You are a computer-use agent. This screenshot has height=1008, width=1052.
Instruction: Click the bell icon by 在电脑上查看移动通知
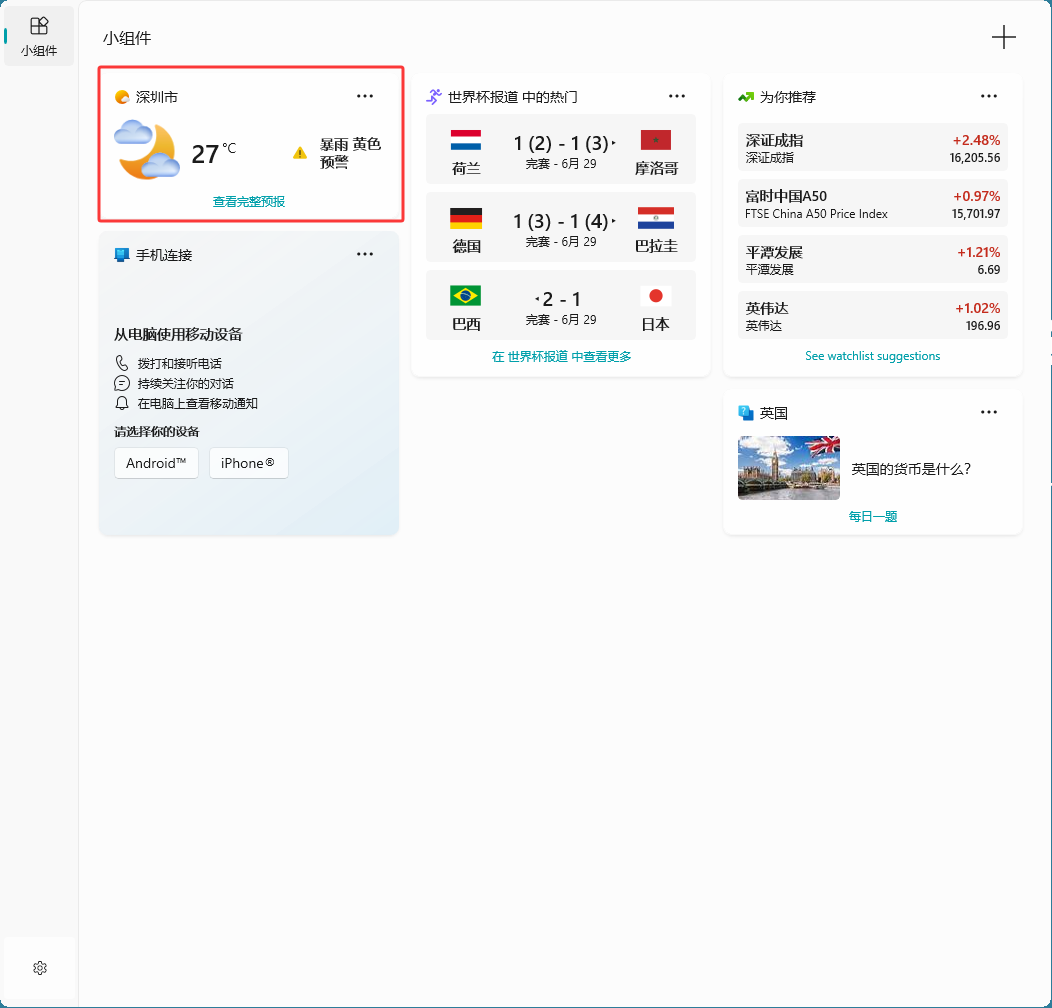coord(121,403)
